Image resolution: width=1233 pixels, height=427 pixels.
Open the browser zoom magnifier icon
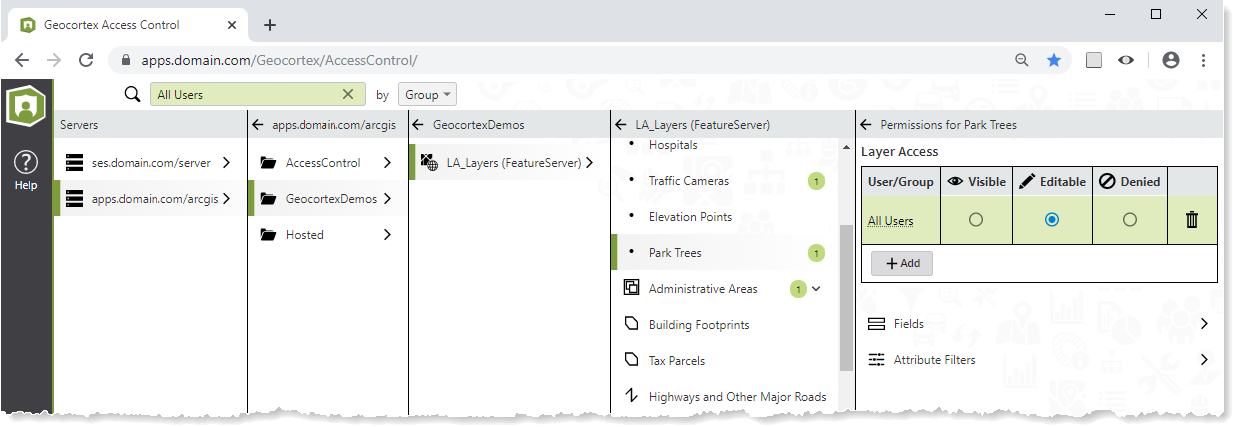(1022, 60)
